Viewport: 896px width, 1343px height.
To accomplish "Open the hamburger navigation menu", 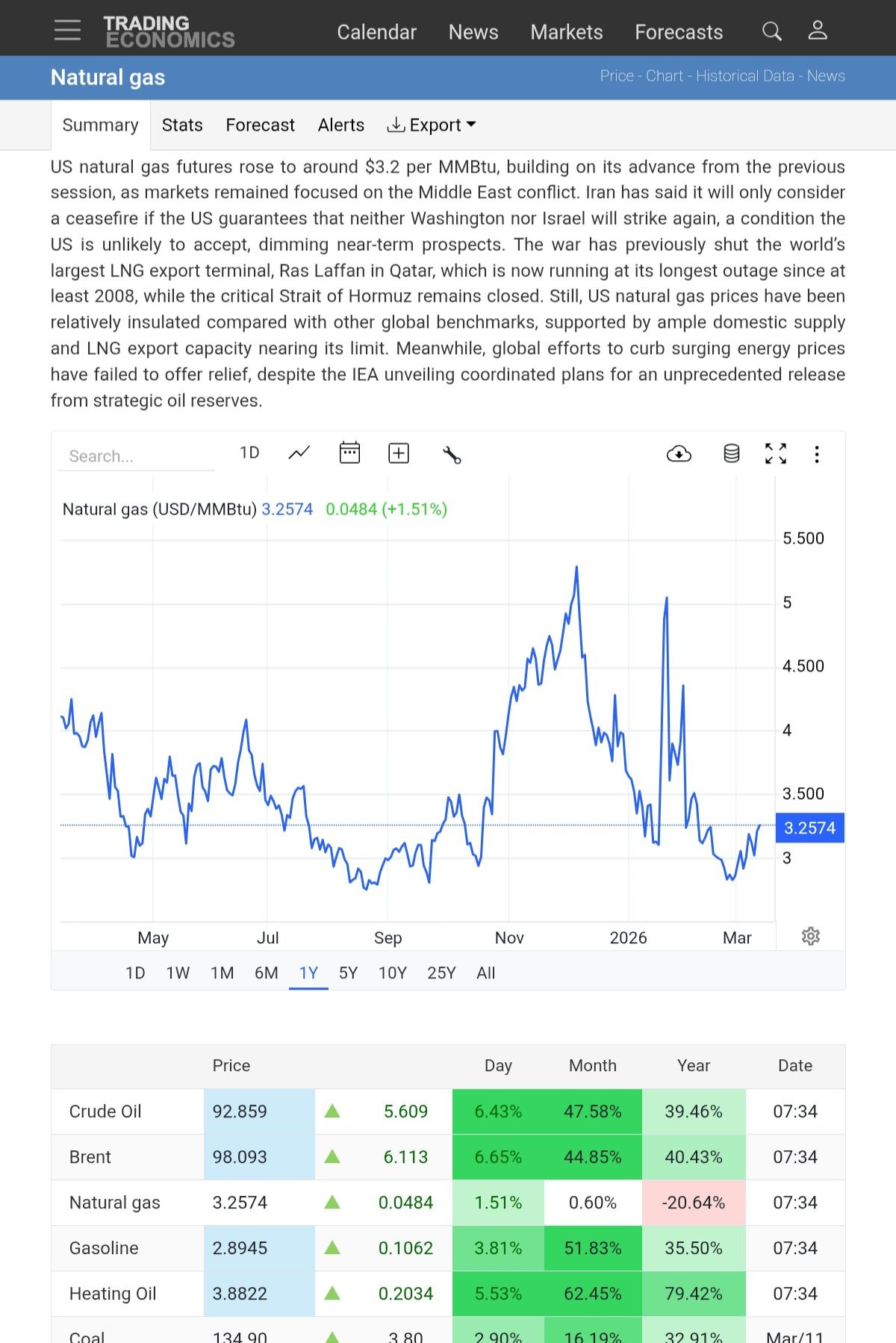I will coord(67,30).
